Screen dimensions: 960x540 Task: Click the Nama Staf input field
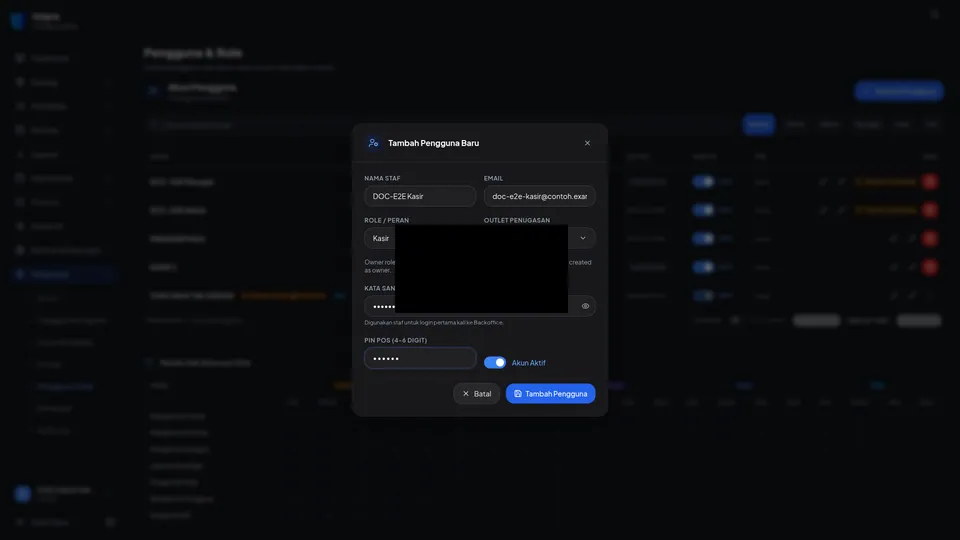pos(420,197)
